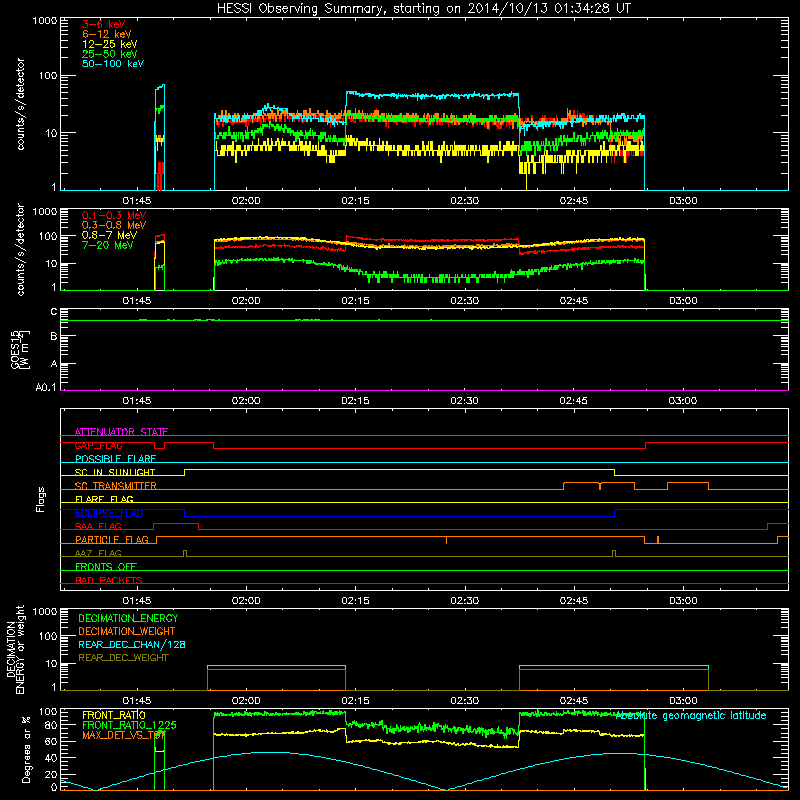
Task: Click the SAA_FLAG label
Action: coord(98,526)
